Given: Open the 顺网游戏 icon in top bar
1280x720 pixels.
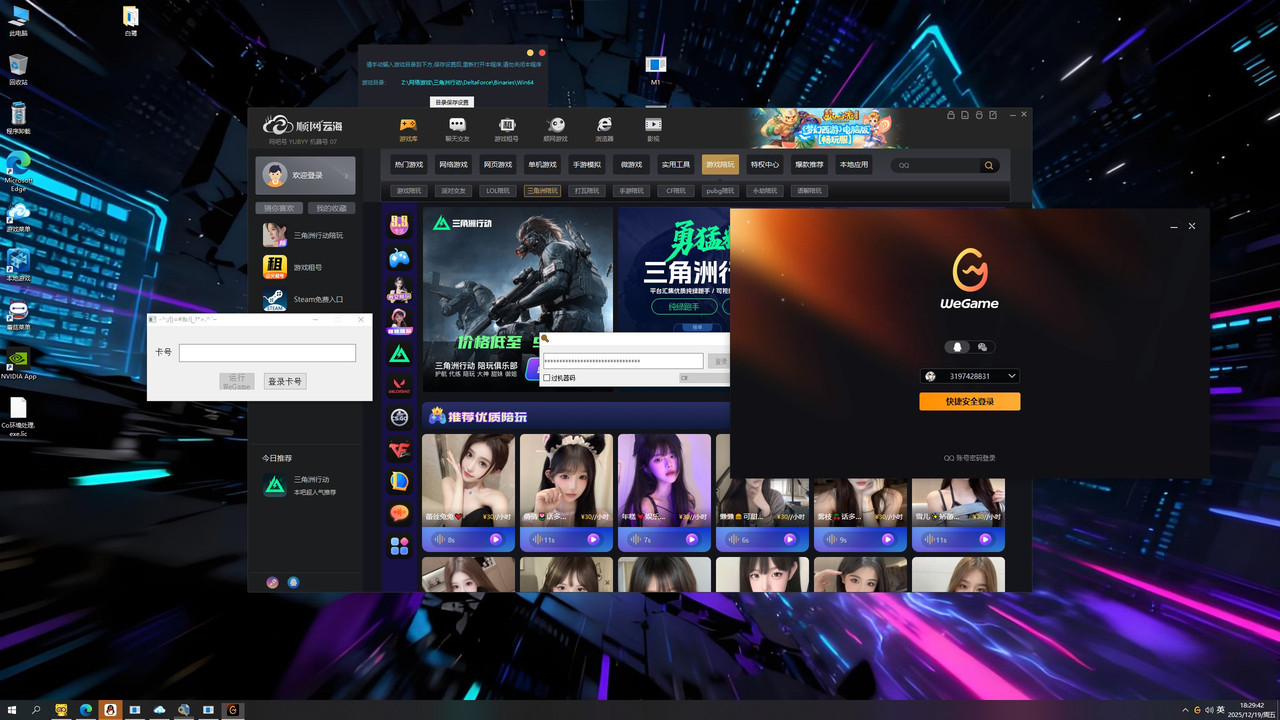Looking at the screenshot, I should pyautogui.click(x=555, y=128).
